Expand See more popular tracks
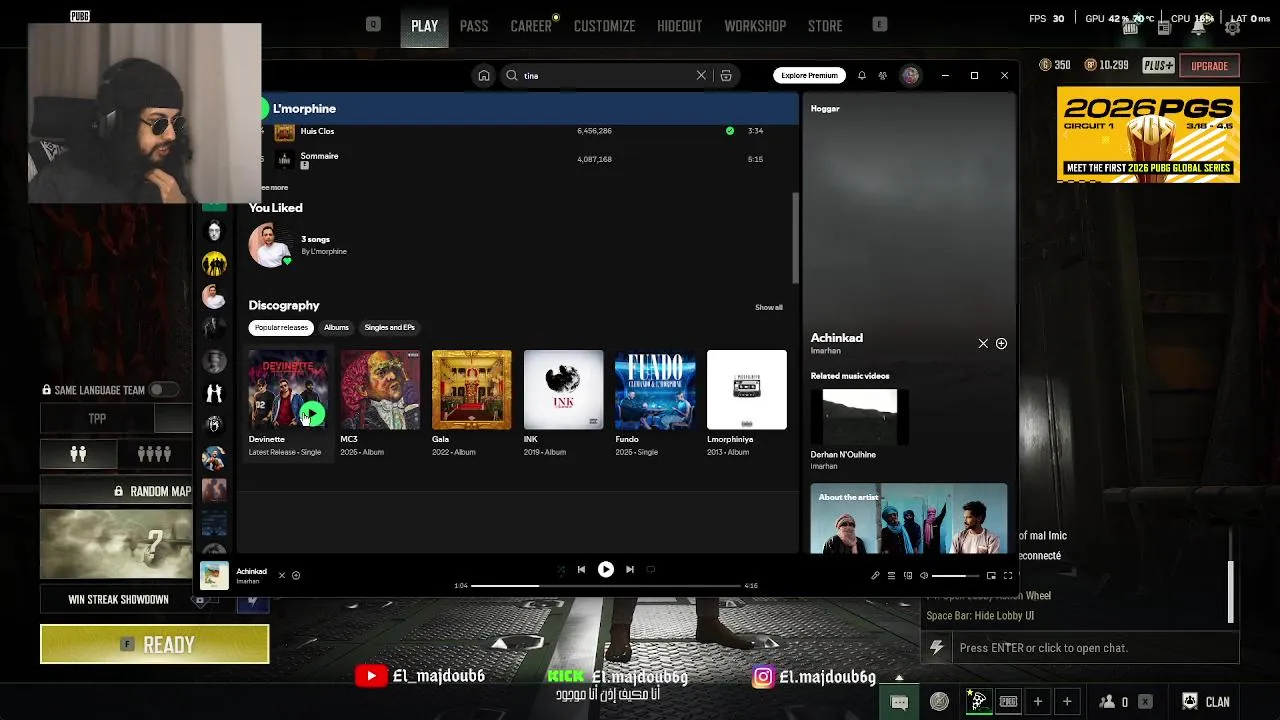 pos(274,187)
